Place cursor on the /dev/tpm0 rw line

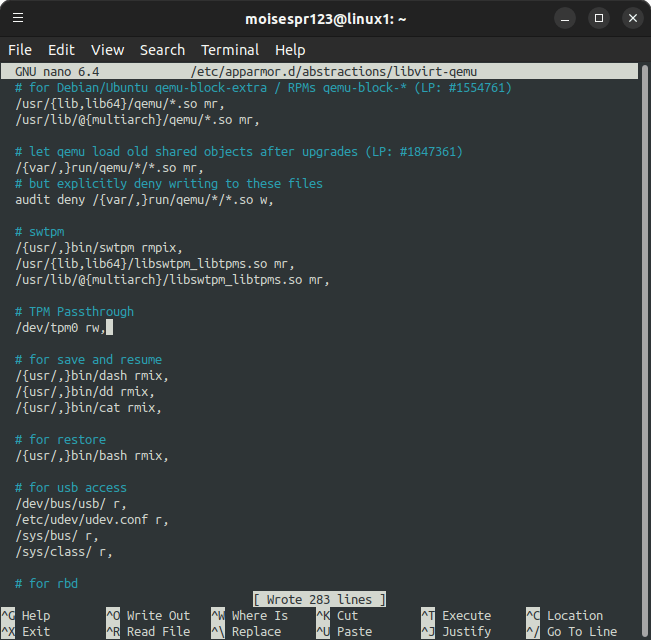60,328
